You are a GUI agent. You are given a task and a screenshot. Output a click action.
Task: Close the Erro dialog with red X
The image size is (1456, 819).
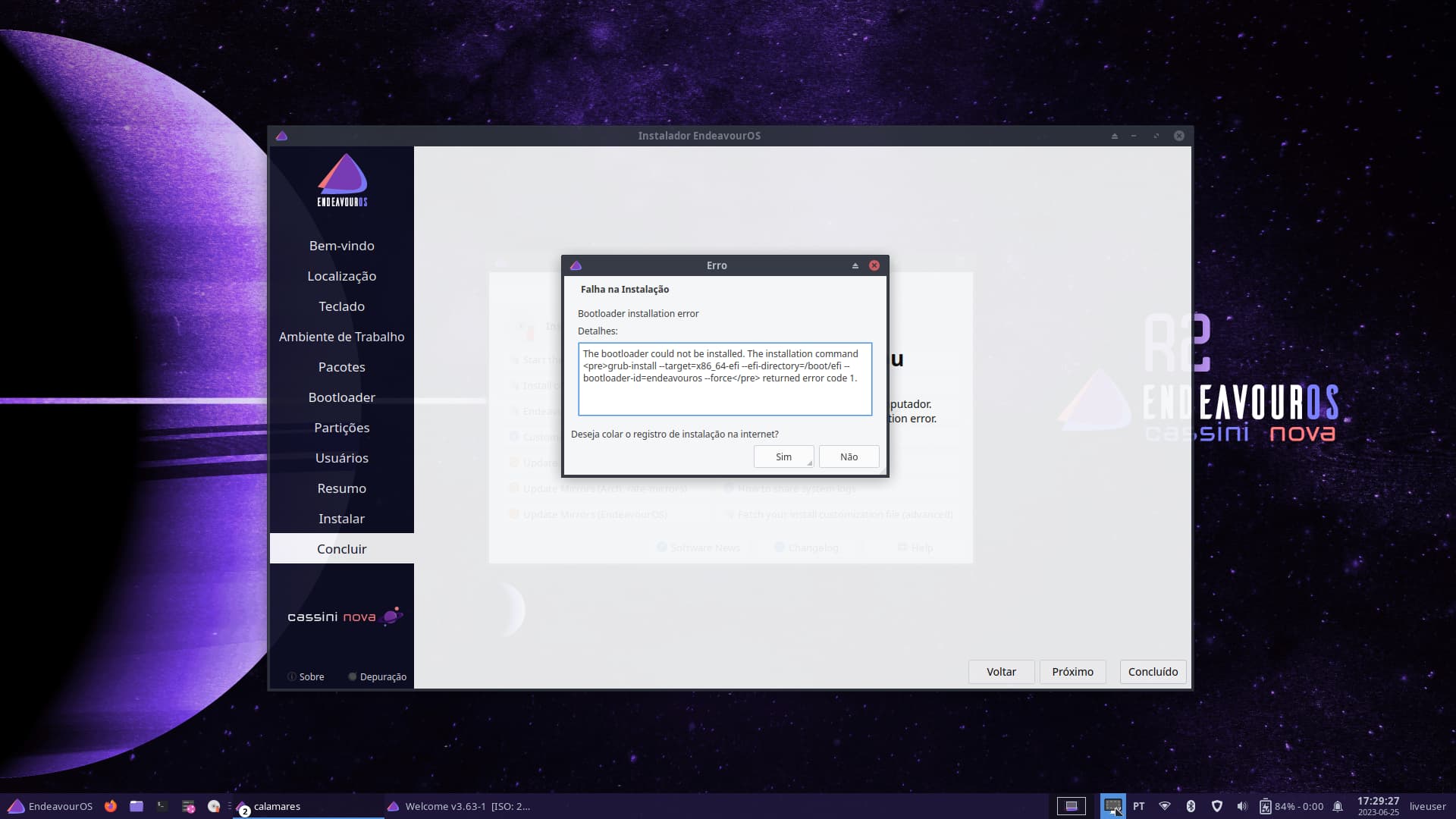(874, 265)
